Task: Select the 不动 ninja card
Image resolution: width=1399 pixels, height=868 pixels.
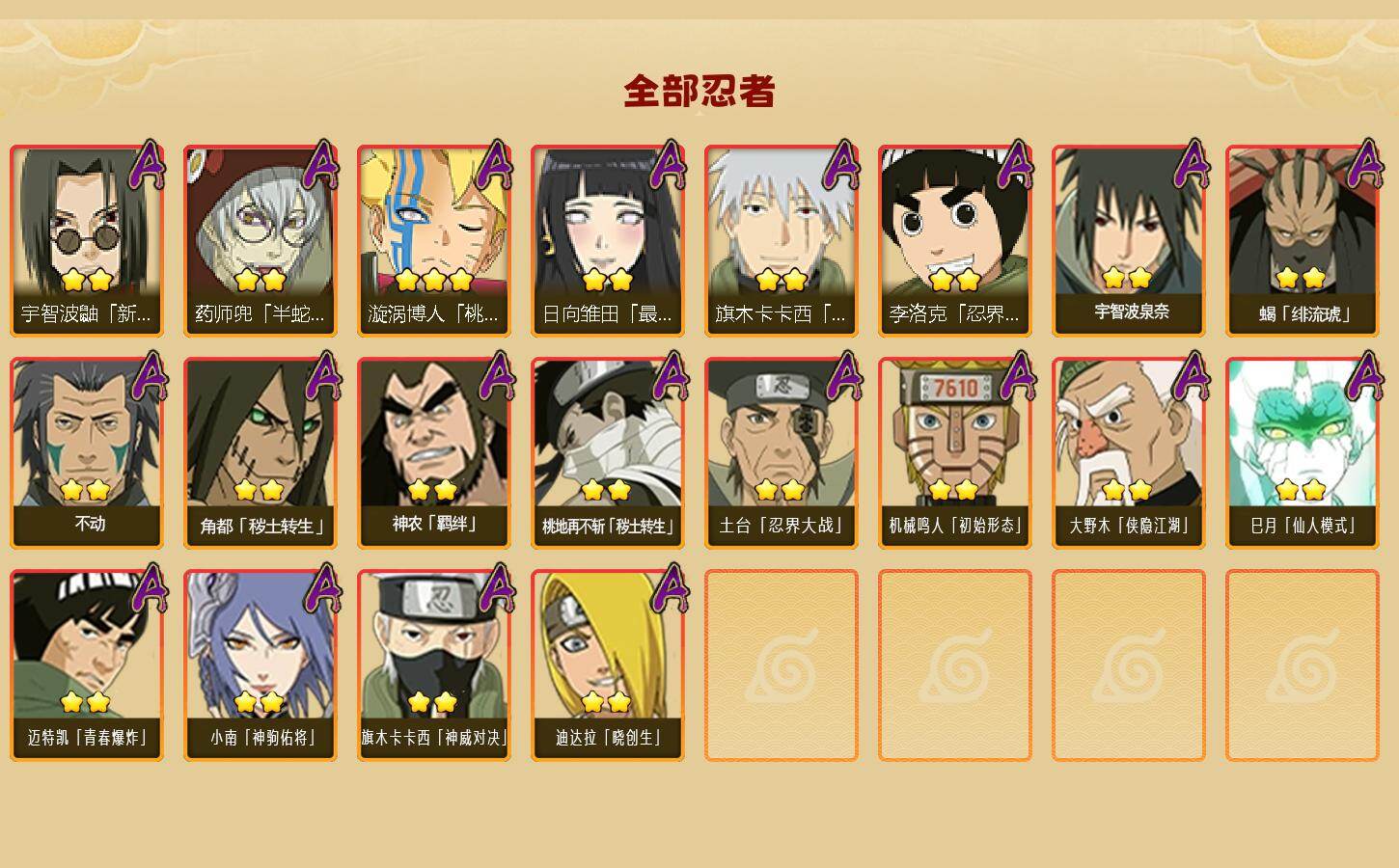Action: pos(87,452)
